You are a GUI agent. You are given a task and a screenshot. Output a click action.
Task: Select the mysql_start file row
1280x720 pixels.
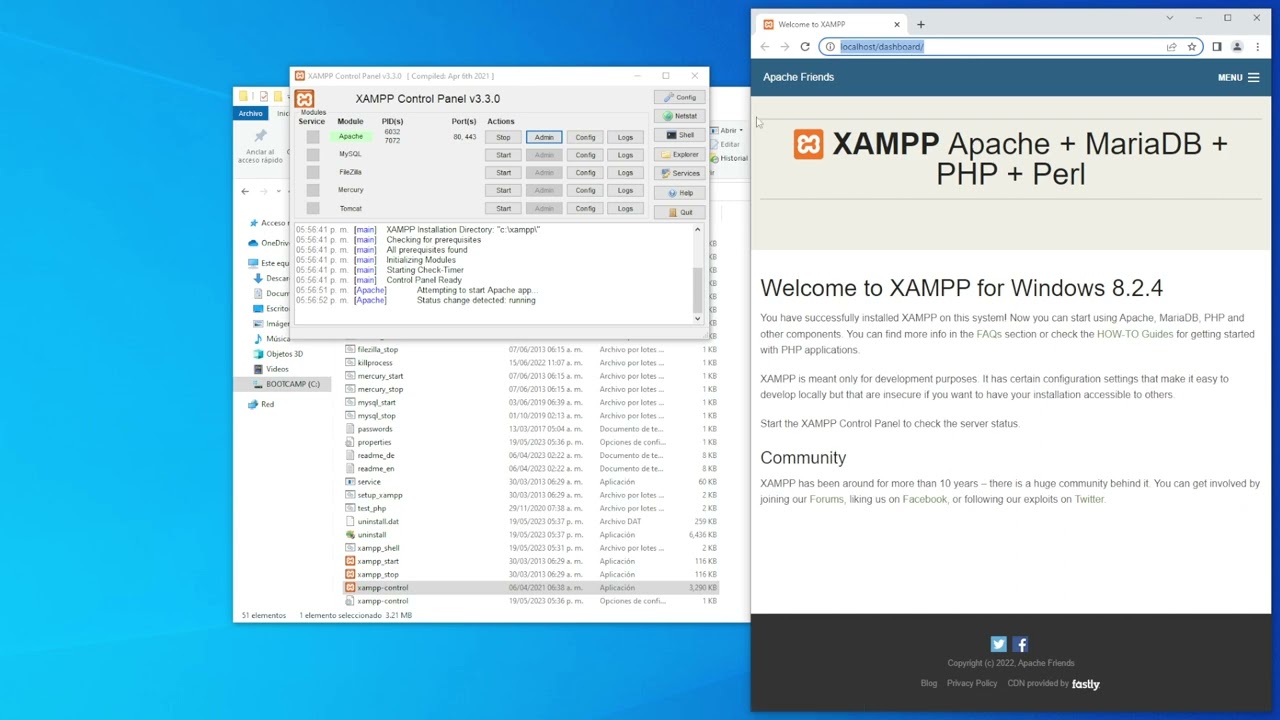coord(530,402)
